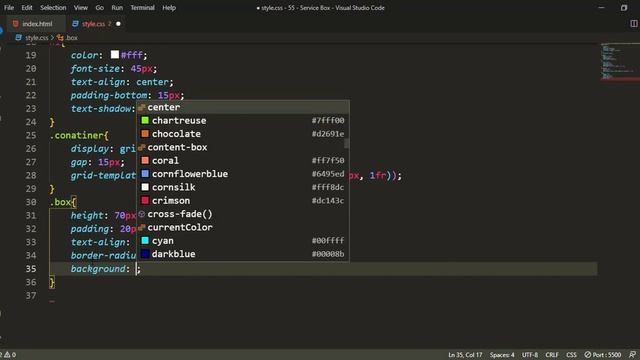Open the Help menu
Screen dimensions: 640x360
pos(169,8)
